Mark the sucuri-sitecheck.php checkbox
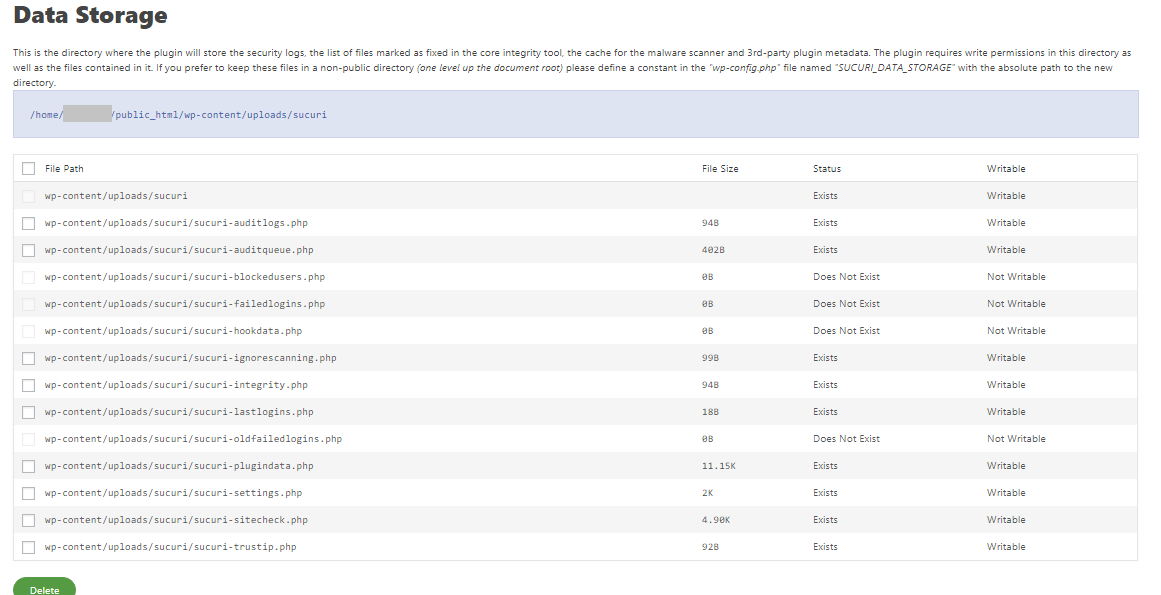The image size is (1161, 595). [x=28, y=520]
